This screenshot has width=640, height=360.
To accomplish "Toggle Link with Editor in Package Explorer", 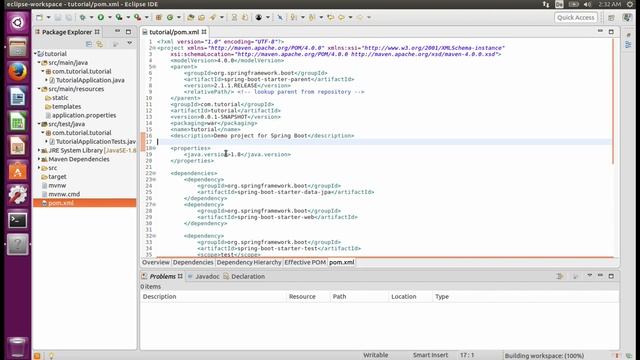I will click(100, 44).
